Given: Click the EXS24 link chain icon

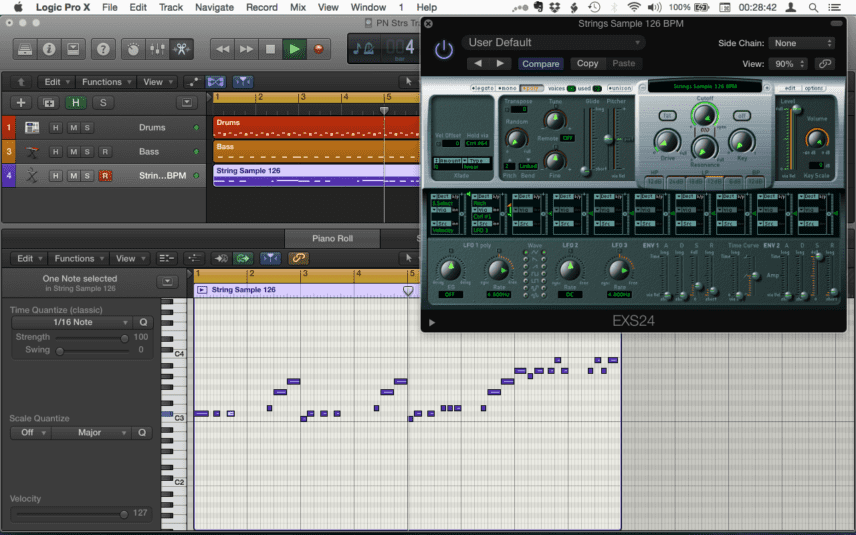Looking at the screenshot, I should point(825,64).
